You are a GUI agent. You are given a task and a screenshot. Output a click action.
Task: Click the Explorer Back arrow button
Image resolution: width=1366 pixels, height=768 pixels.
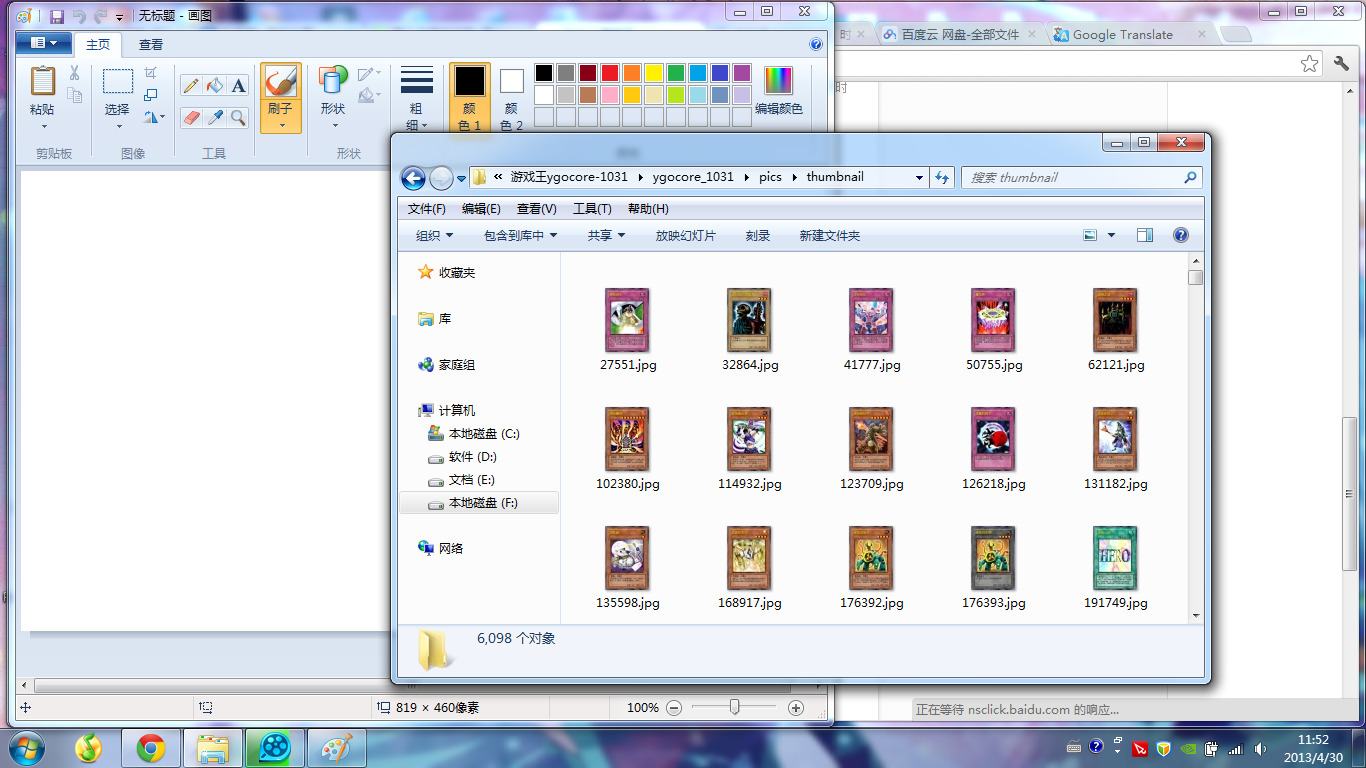(413, 178)
